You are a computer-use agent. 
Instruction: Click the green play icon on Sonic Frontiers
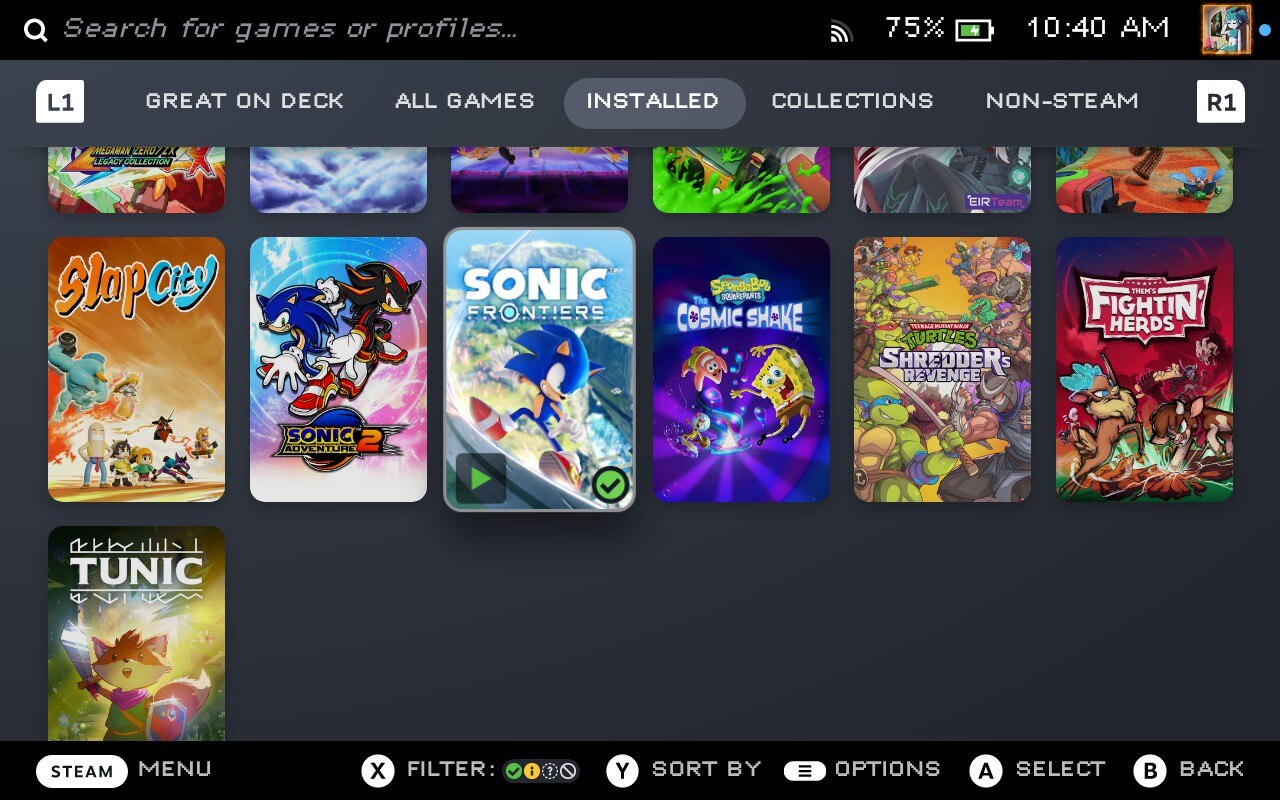pos(480,478)
